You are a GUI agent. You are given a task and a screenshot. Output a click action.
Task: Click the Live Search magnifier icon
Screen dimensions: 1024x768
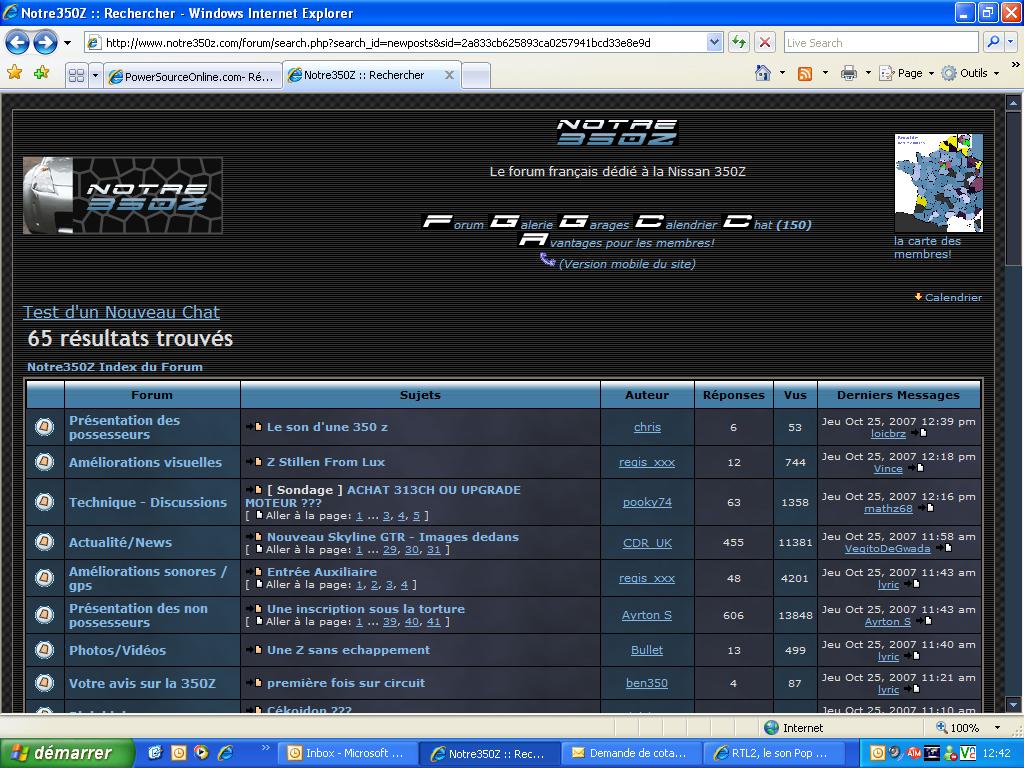992,42
